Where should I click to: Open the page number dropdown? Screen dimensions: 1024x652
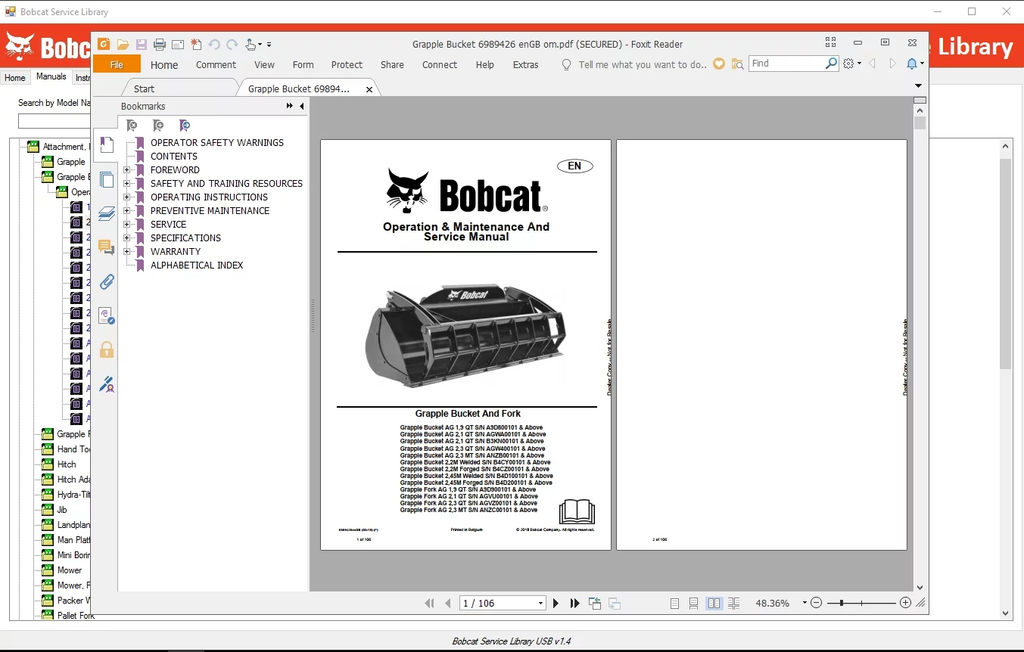point(541,603)
